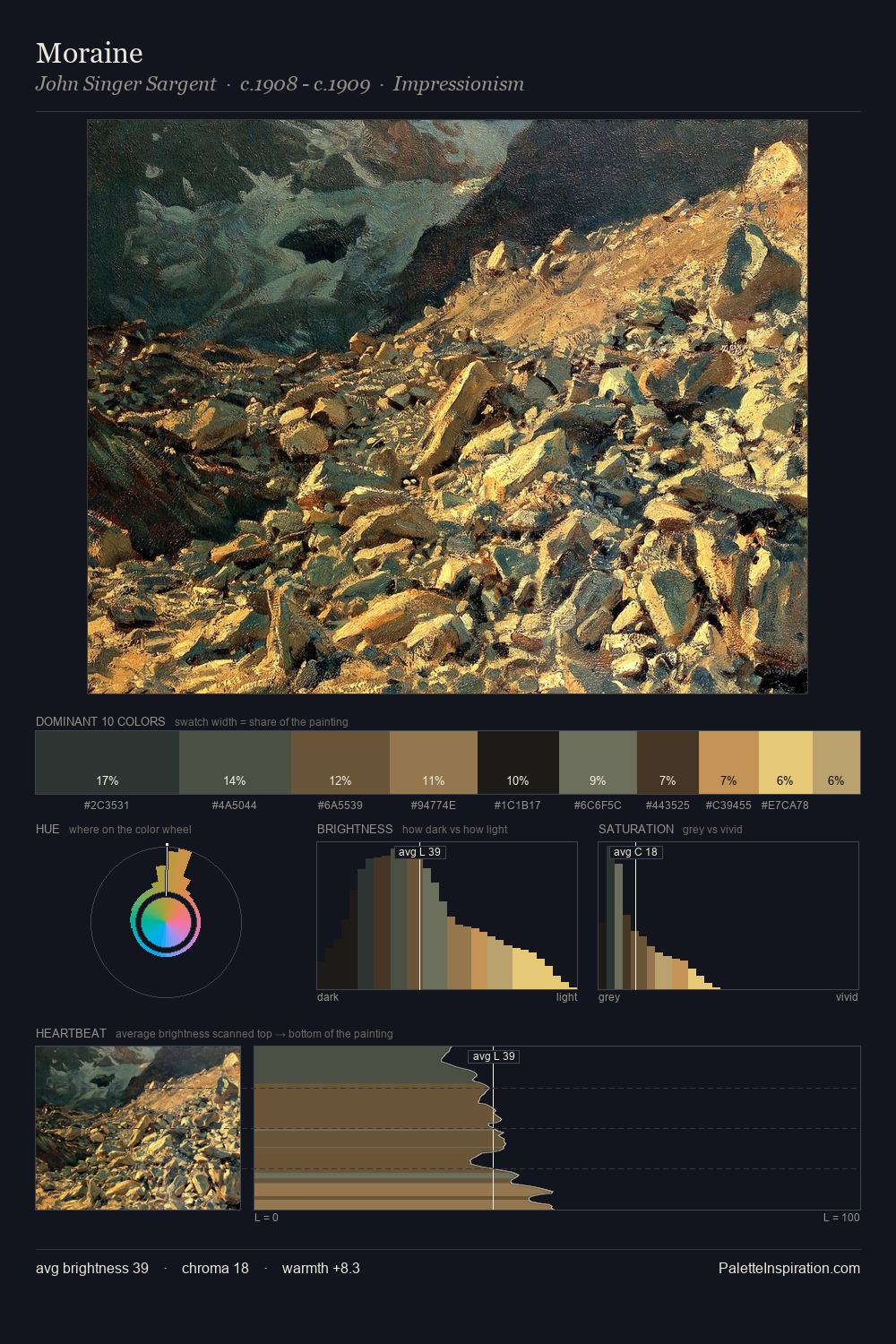Click the 'Moraine' title
This screenshot has width=896, height=1344.
click(x=90, y=53)
